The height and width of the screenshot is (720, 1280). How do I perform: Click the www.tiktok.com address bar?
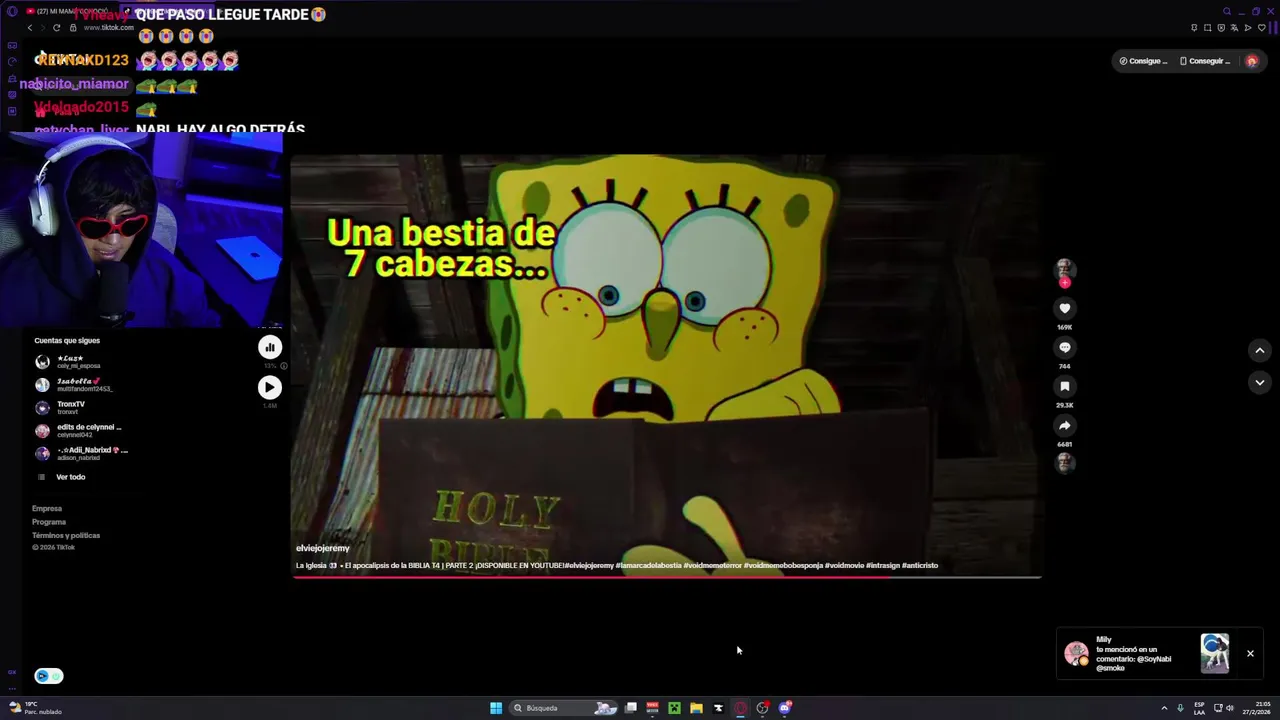point(108,28)
